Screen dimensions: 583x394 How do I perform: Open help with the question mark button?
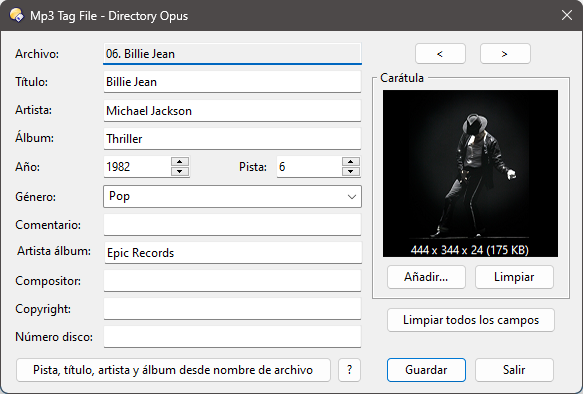[x=349, y=370]
